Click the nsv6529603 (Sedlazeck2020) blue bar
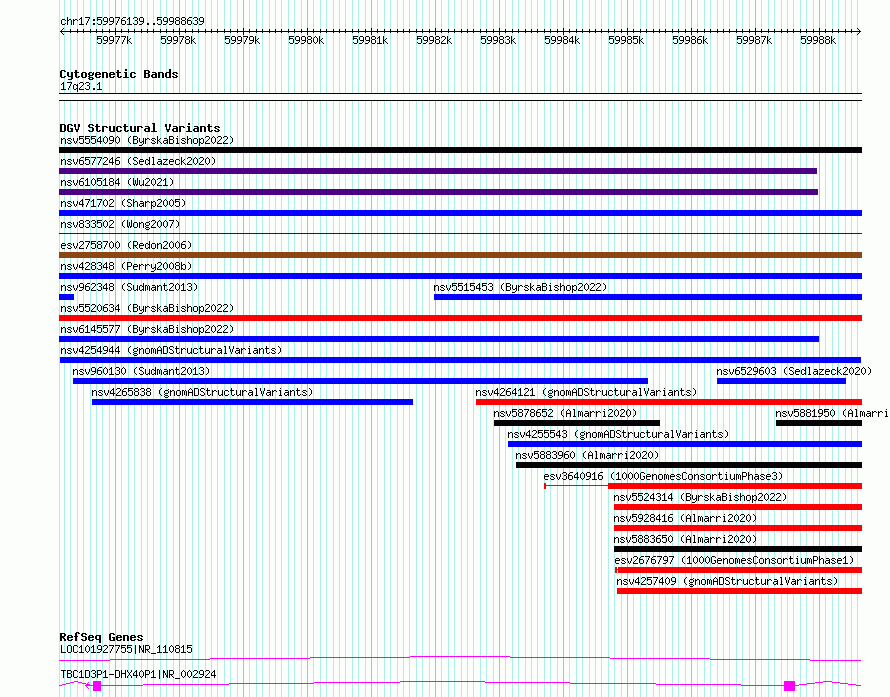 point(781,381)
